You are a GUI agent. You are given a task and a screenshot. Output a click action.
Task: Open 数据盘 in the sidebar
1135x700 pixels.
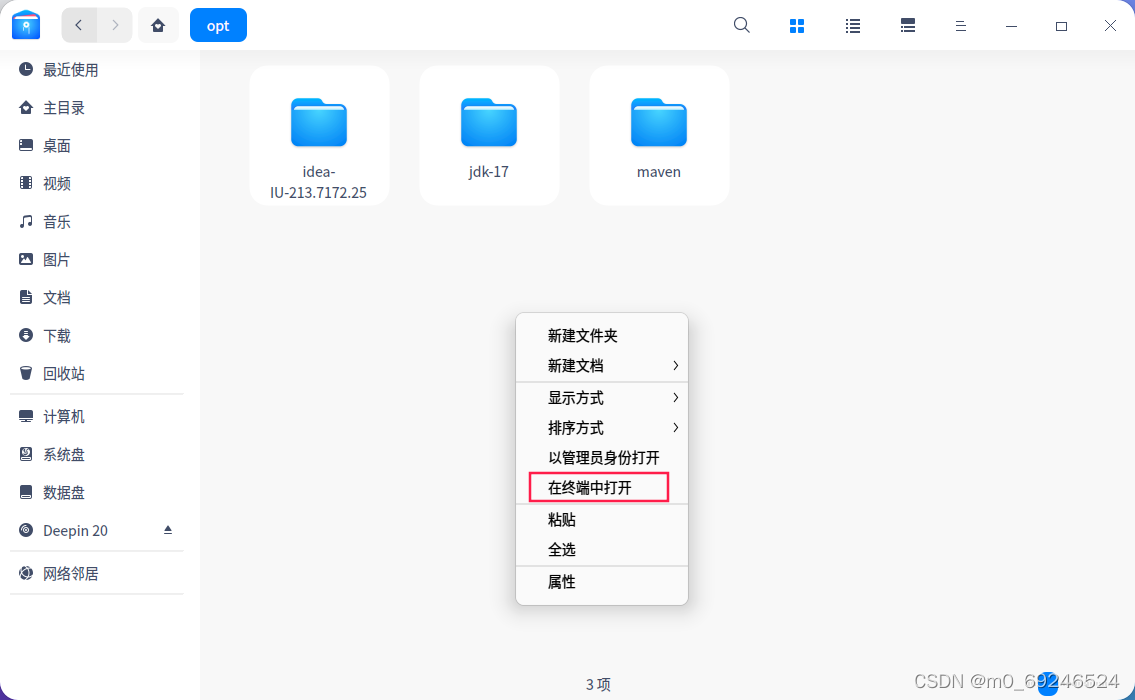pos(97,492)
